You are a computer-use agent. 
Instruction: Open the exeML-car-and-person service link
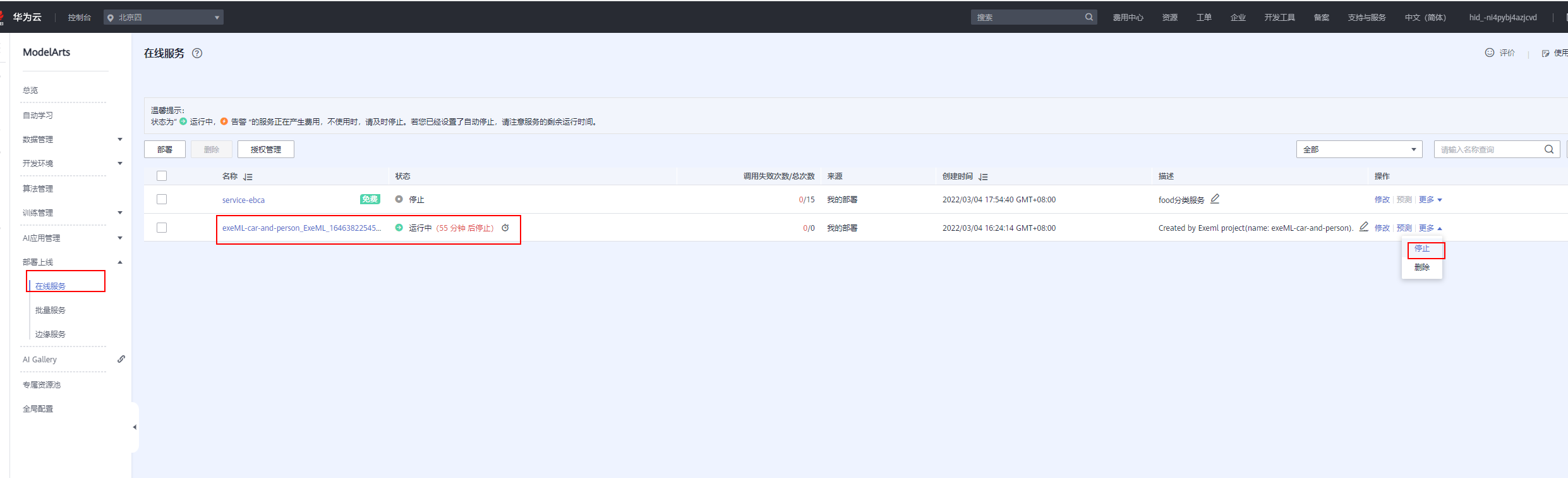tap(301, 228)
